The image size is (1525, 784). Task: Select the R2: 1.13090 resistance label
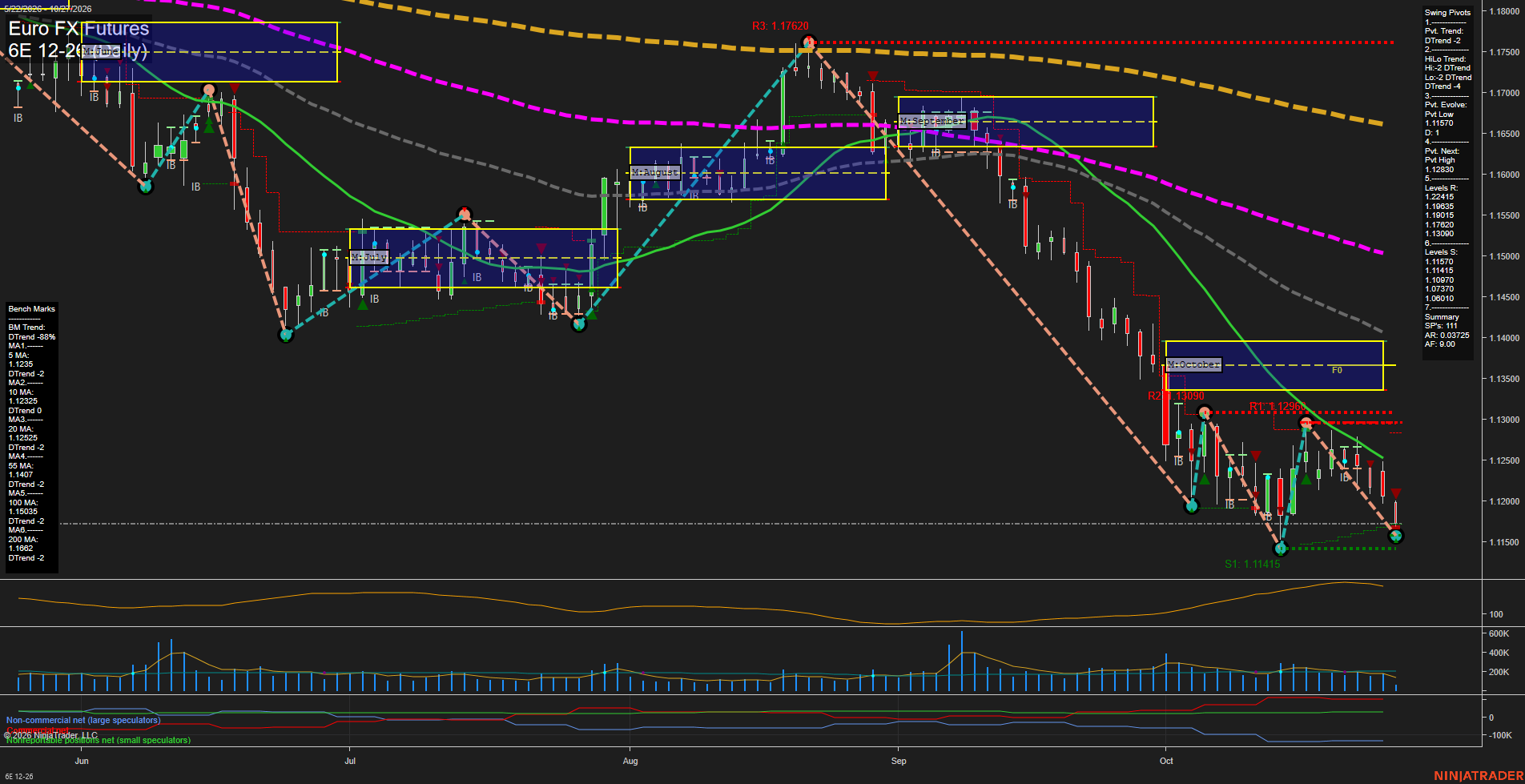click(1176, 396)
